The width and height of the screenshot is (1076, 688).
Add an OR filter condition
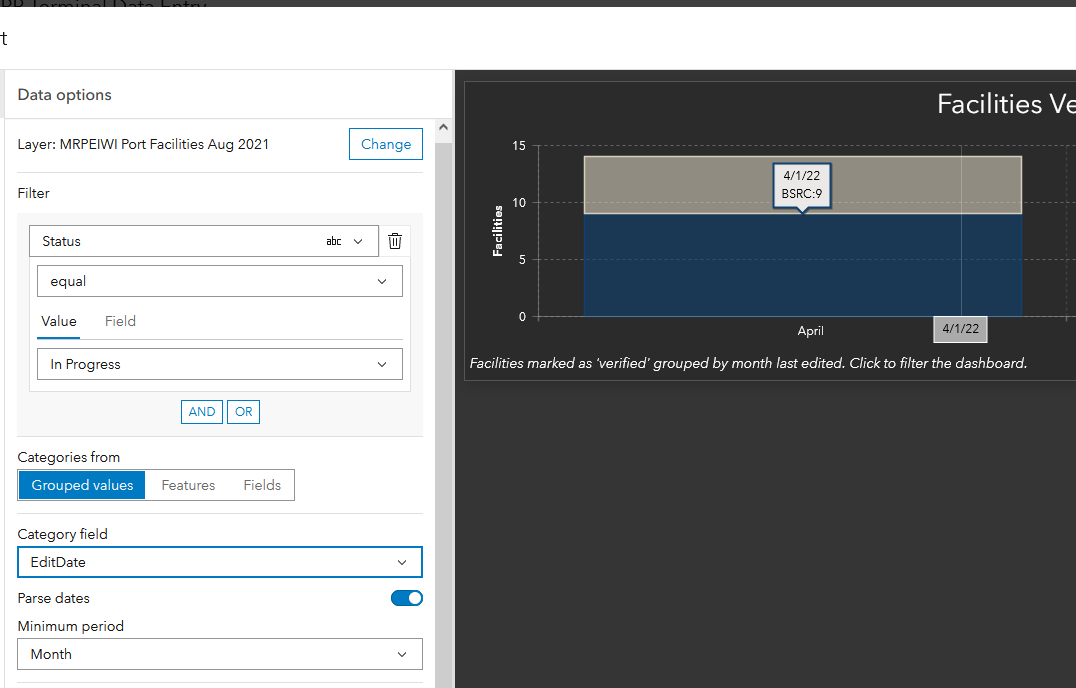click(243, 411)
